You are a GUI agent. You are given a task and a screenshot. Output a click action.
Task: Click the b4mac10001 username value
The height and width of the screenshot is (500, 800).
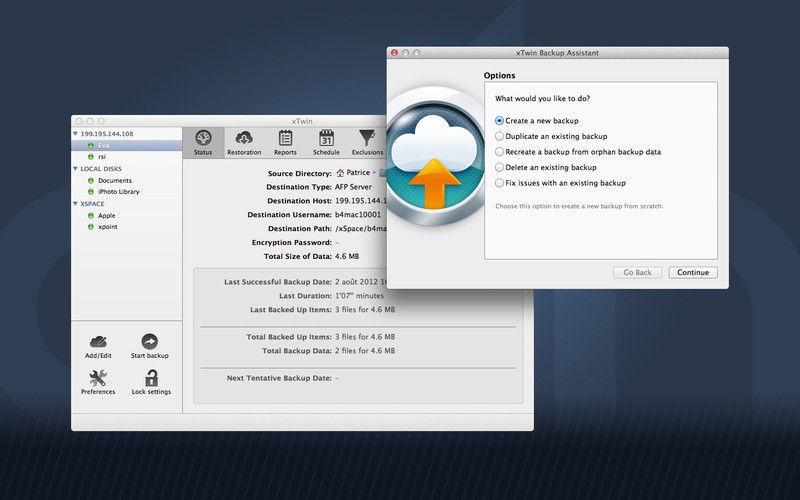pyautogui.click(x=358, y=215)
